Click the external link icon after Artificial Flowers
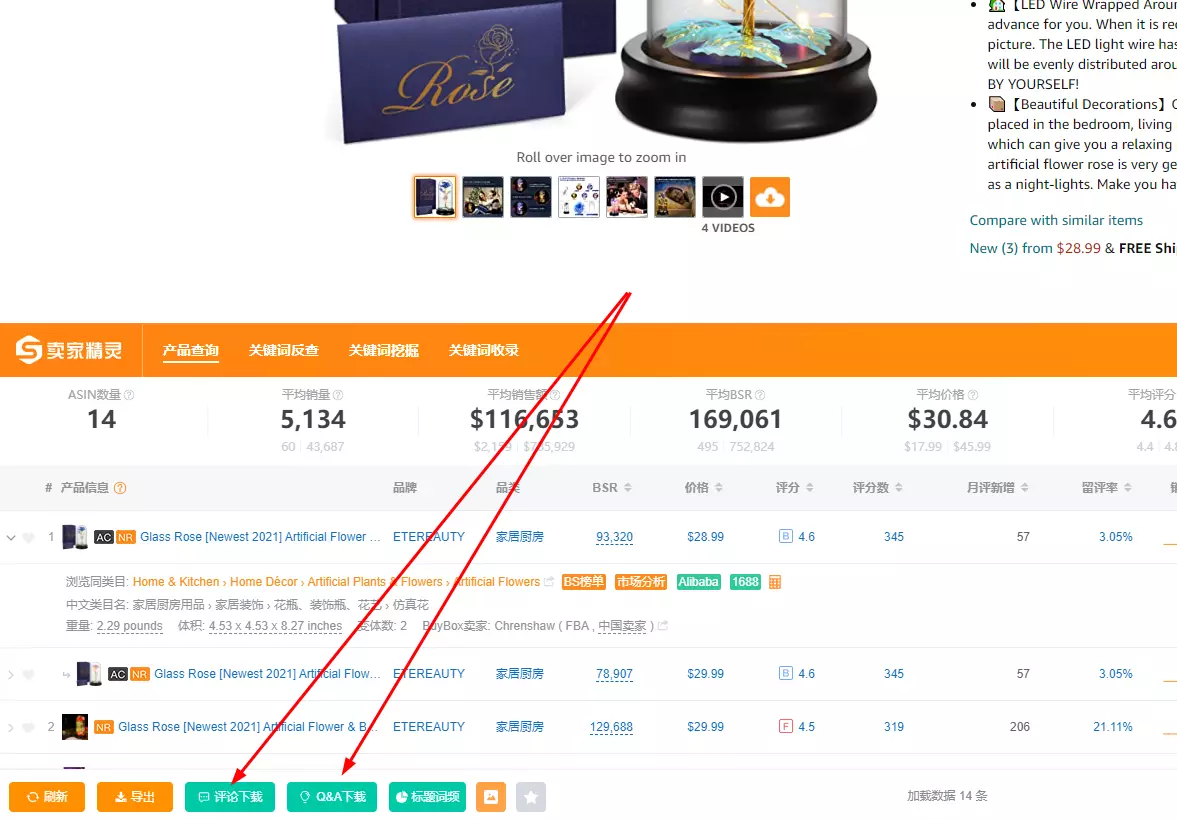Screen dimensions: 1177x820 pos(549,582)
